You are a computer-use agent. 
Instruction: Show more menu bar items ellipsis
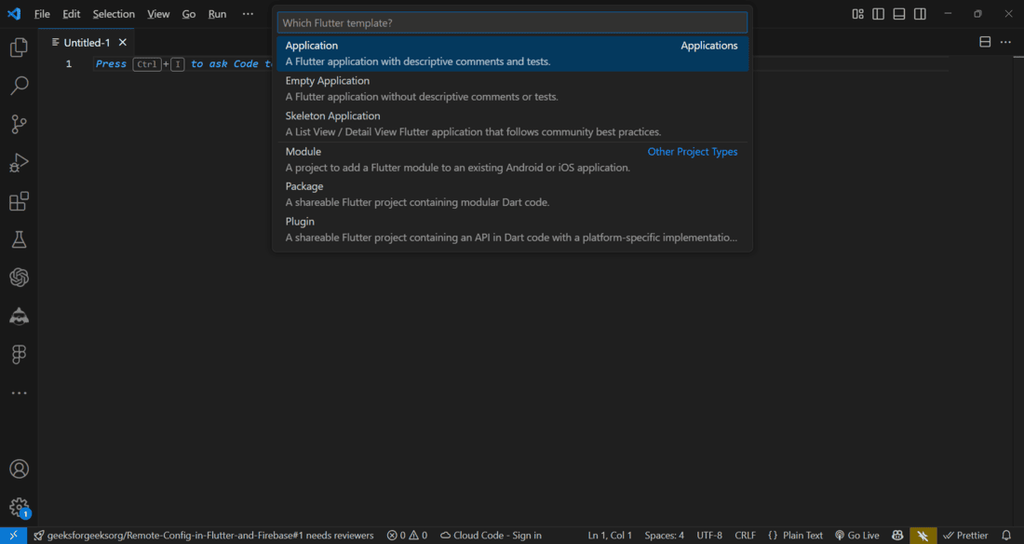(x=248, y=14)
